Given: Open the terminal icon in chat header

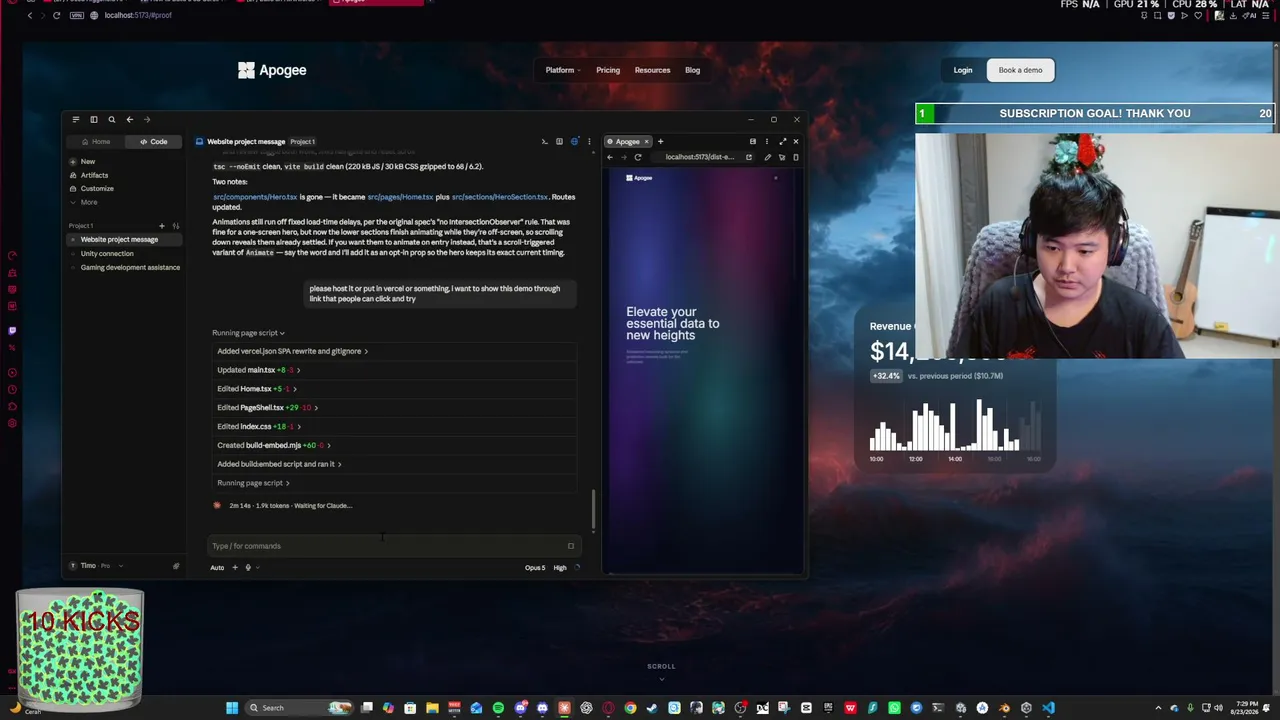Looking at the screenshot, I should pos(544,142).
